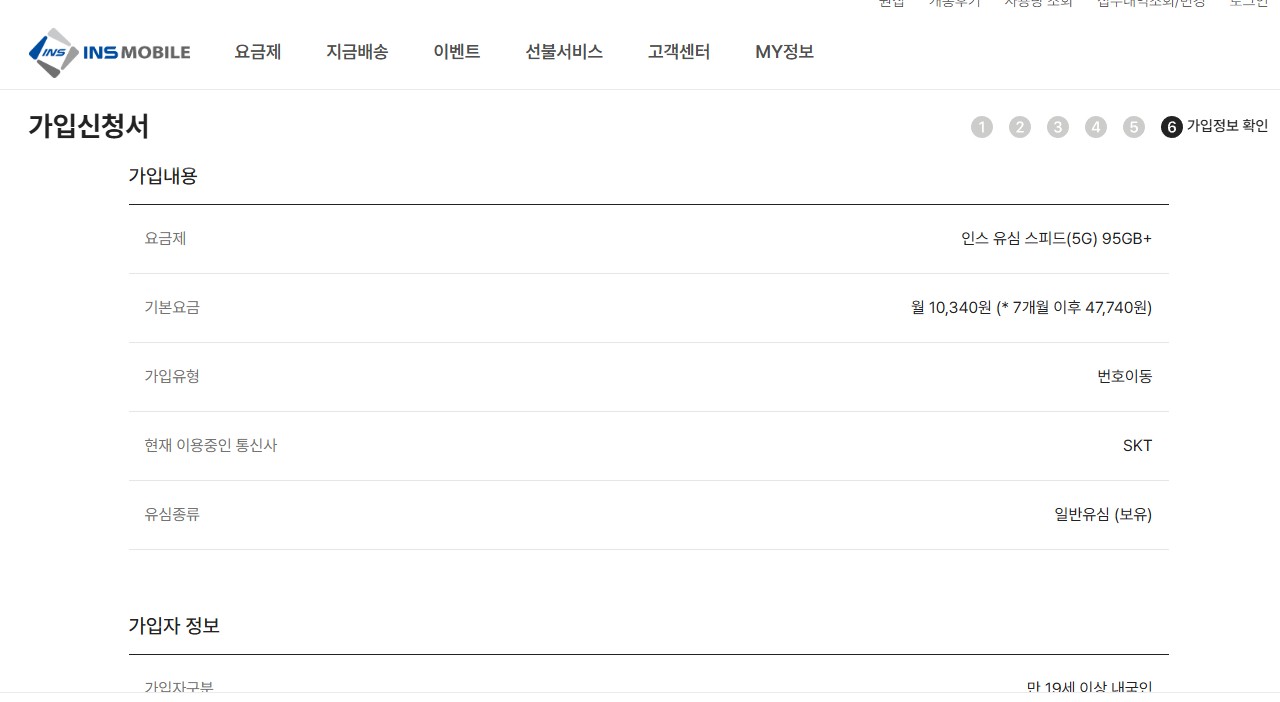Go to step 5 circle indicator
Image resolution: width=1280 pixels, height=702 pixels.
tap(1133, 127)
